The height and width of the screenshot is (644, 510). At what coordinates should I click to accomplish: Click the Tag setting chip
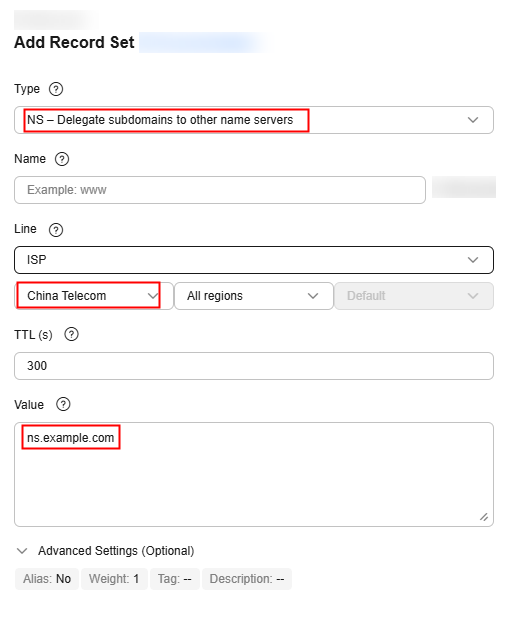[175, 579]
